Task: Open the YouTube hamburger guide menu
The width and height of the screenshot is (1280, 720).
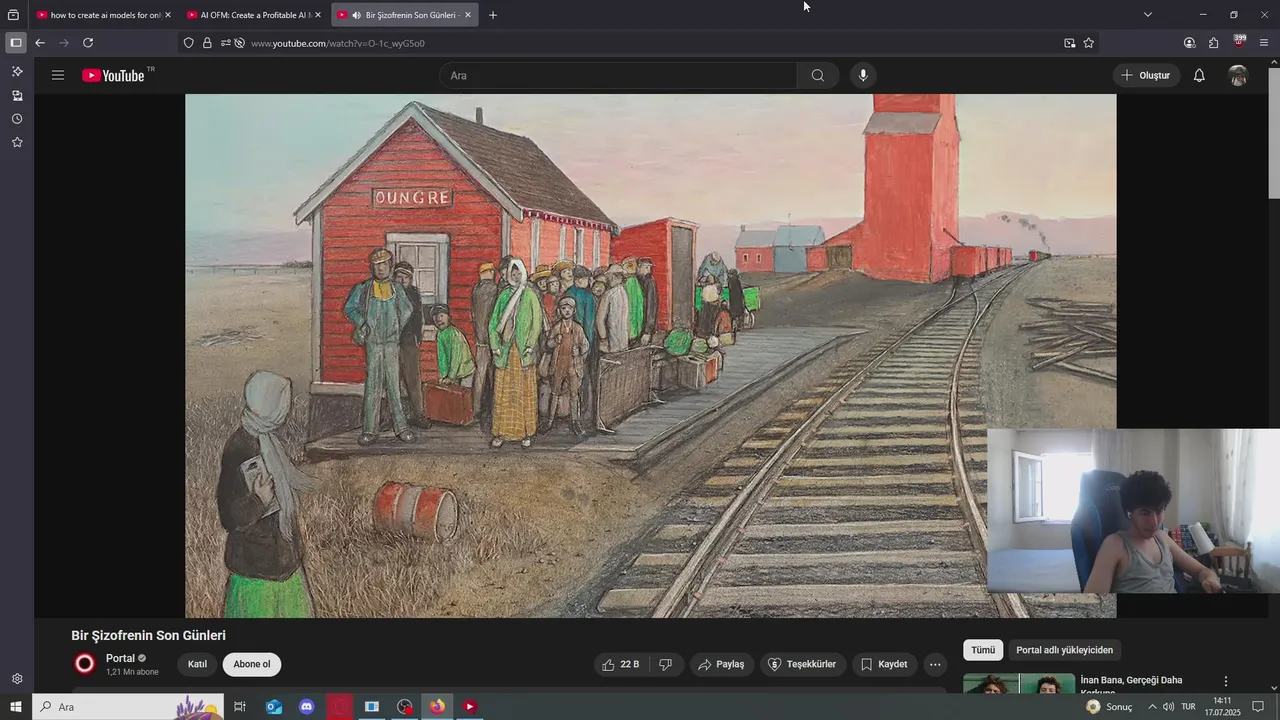Action: pos(58,75)
